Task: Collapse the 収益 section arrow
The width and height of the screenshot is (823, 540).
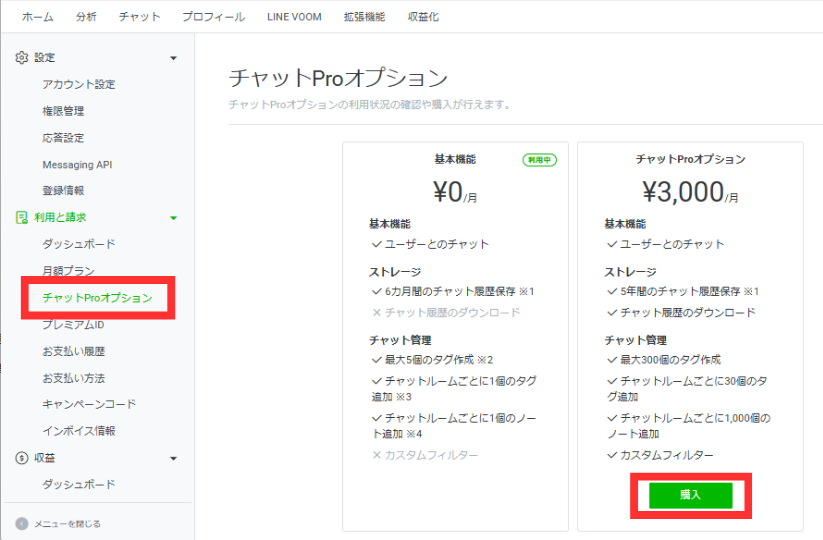Action: (x=173, y=458)
